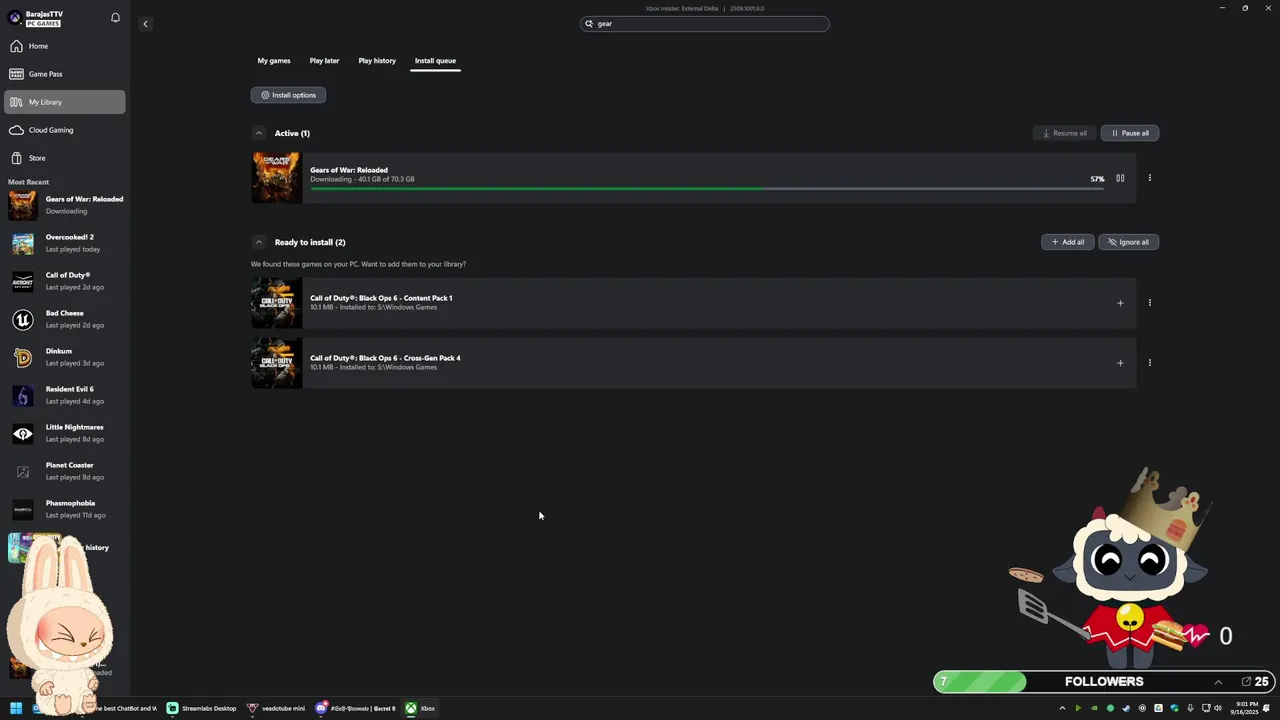This screenshot has width=1280, height=720.
Task: Go back with the arrow icon
Action: (x=145, y=24)
